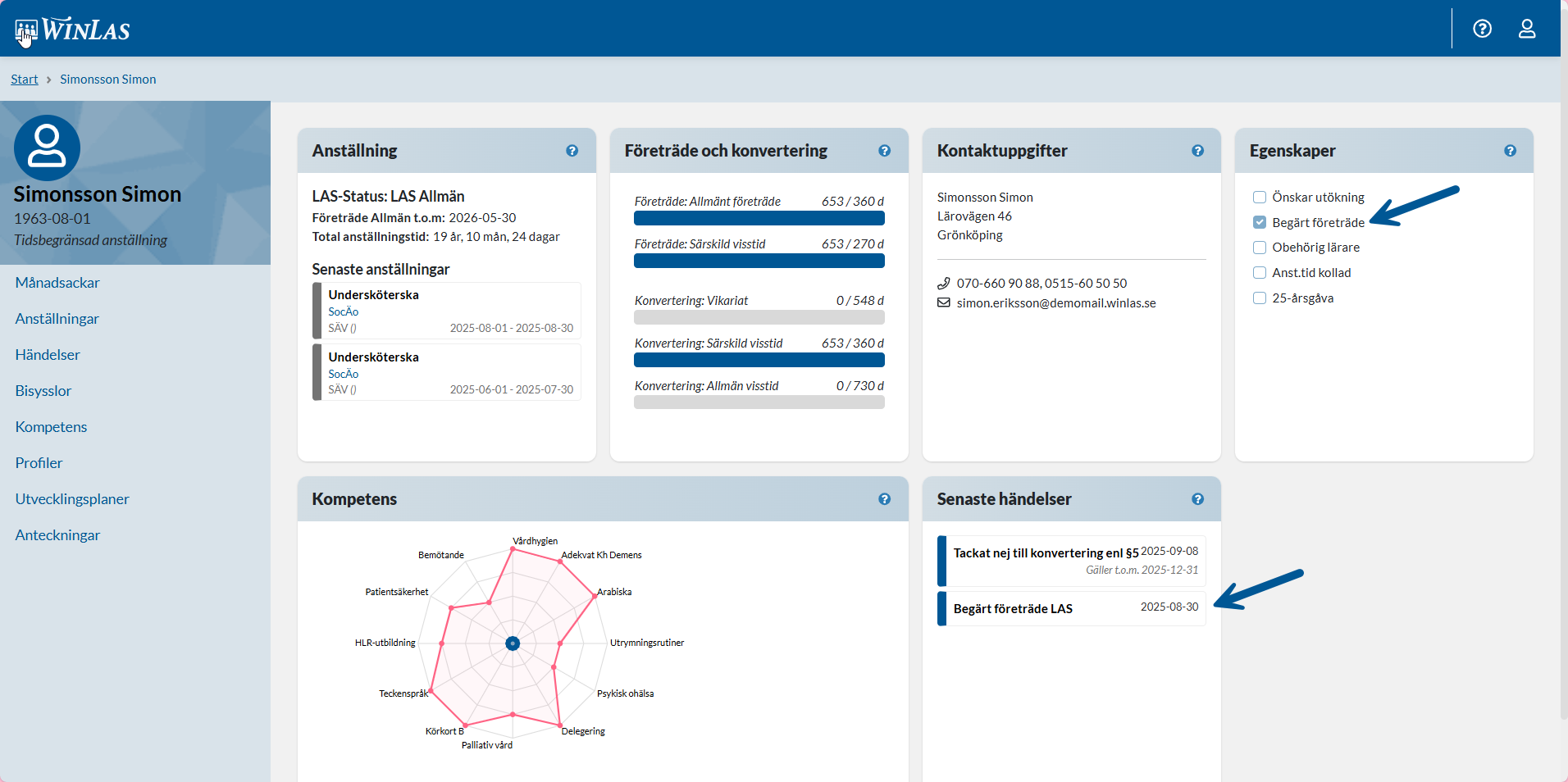This screenshot has width=1568, height=782.
Task: Check the Anst.tid kollad checkbox
Action: [x=1260, y=273]
